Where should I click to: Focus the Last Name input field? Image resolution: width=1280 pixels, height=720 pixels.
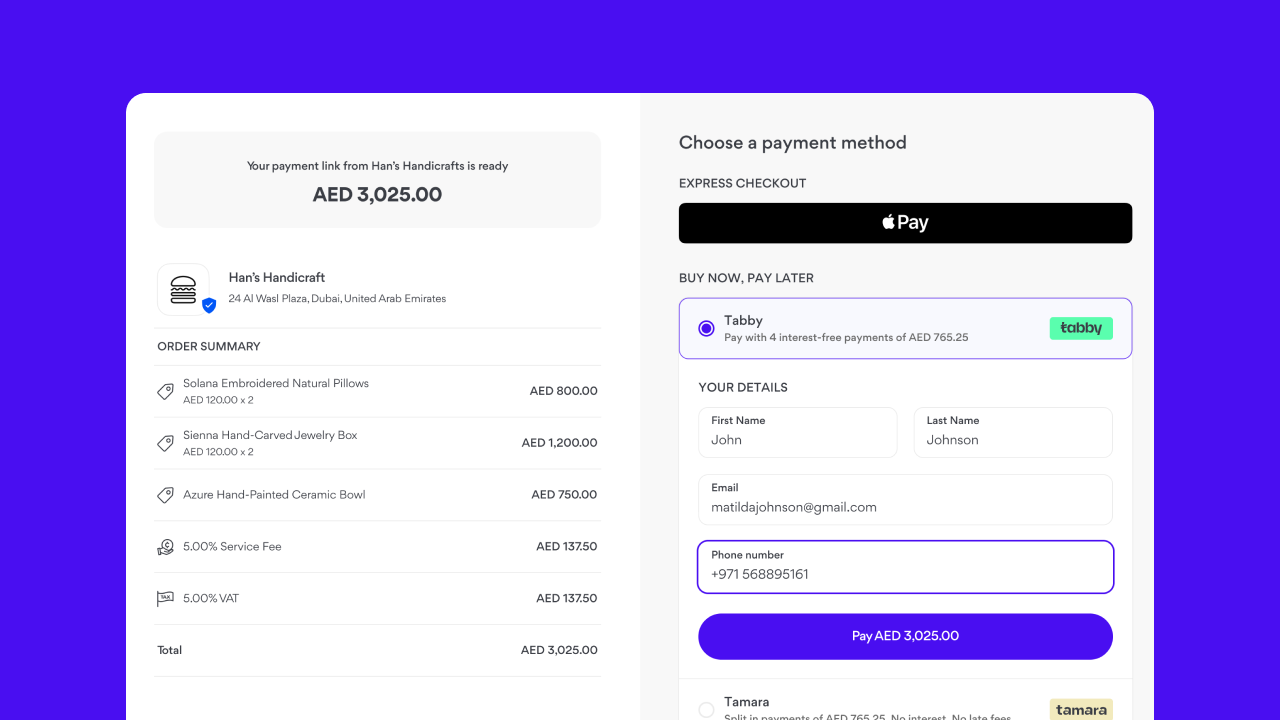click(1013, 432)
